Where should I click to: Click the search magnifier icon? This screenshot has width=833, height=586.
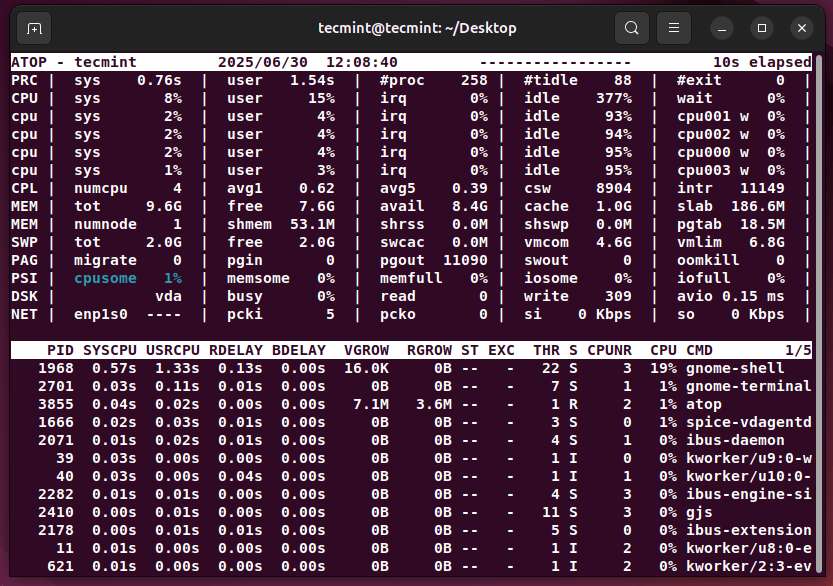coord(631,28)
